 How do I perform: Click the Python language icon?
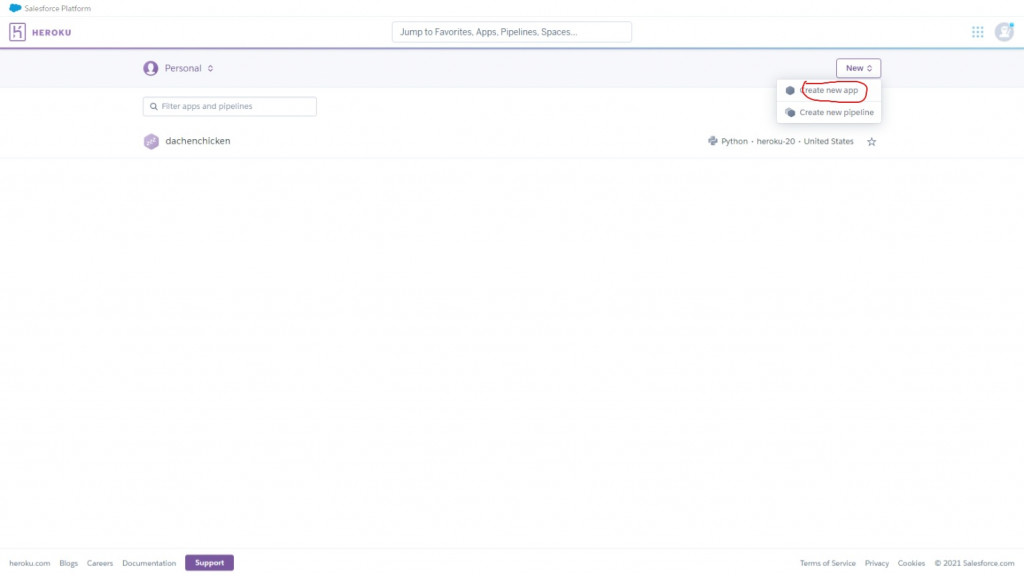coord(712,141)
